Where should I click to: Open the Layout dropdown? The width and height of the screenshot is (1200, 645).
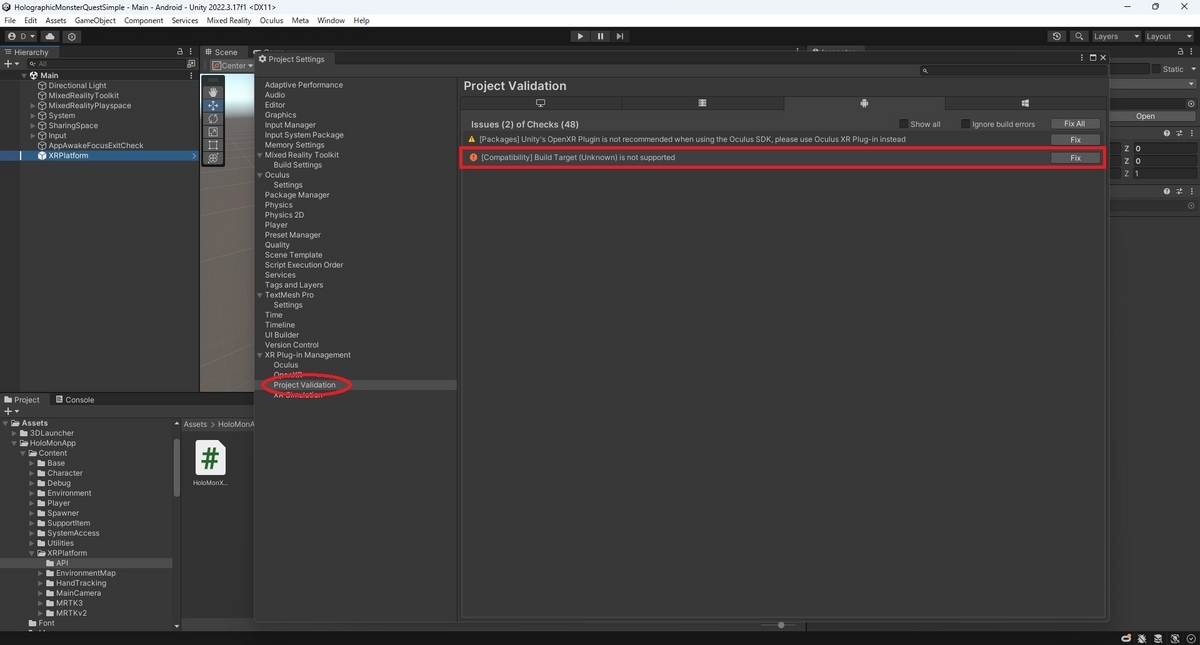tap(1169, 36)
